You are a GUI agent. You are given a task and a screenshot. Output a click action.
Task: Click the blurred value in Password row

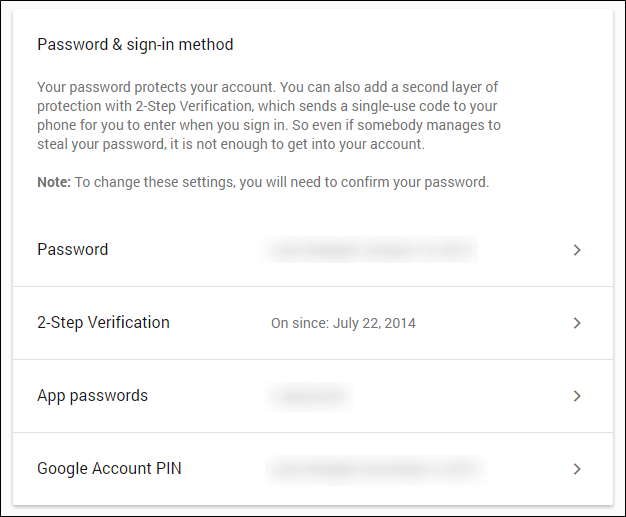(369, 250)
